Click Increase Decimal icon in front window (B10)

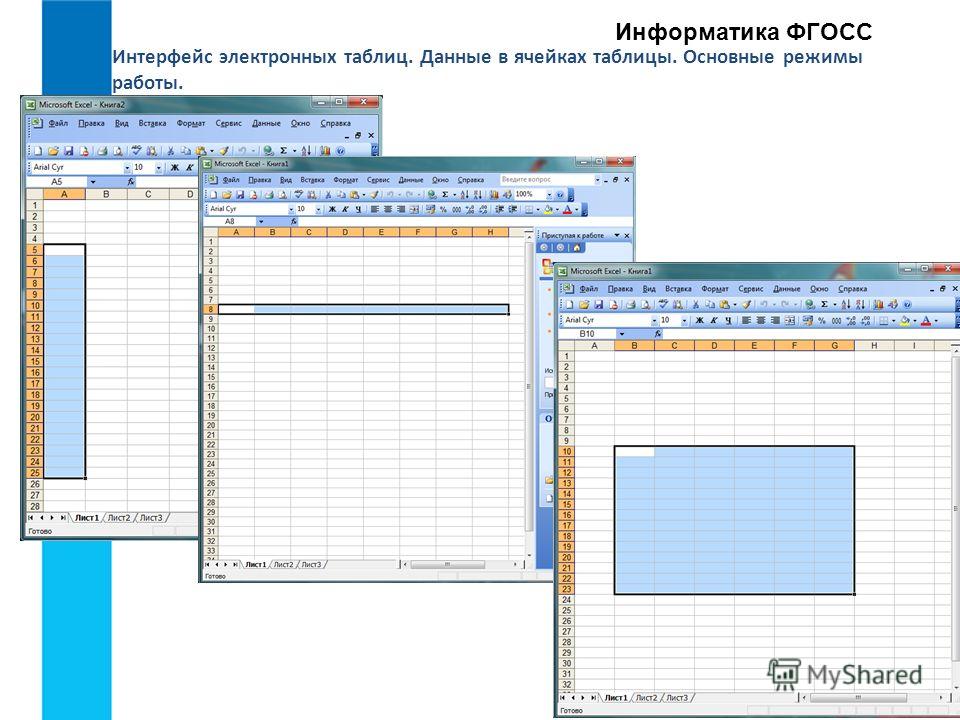point(850,320)
